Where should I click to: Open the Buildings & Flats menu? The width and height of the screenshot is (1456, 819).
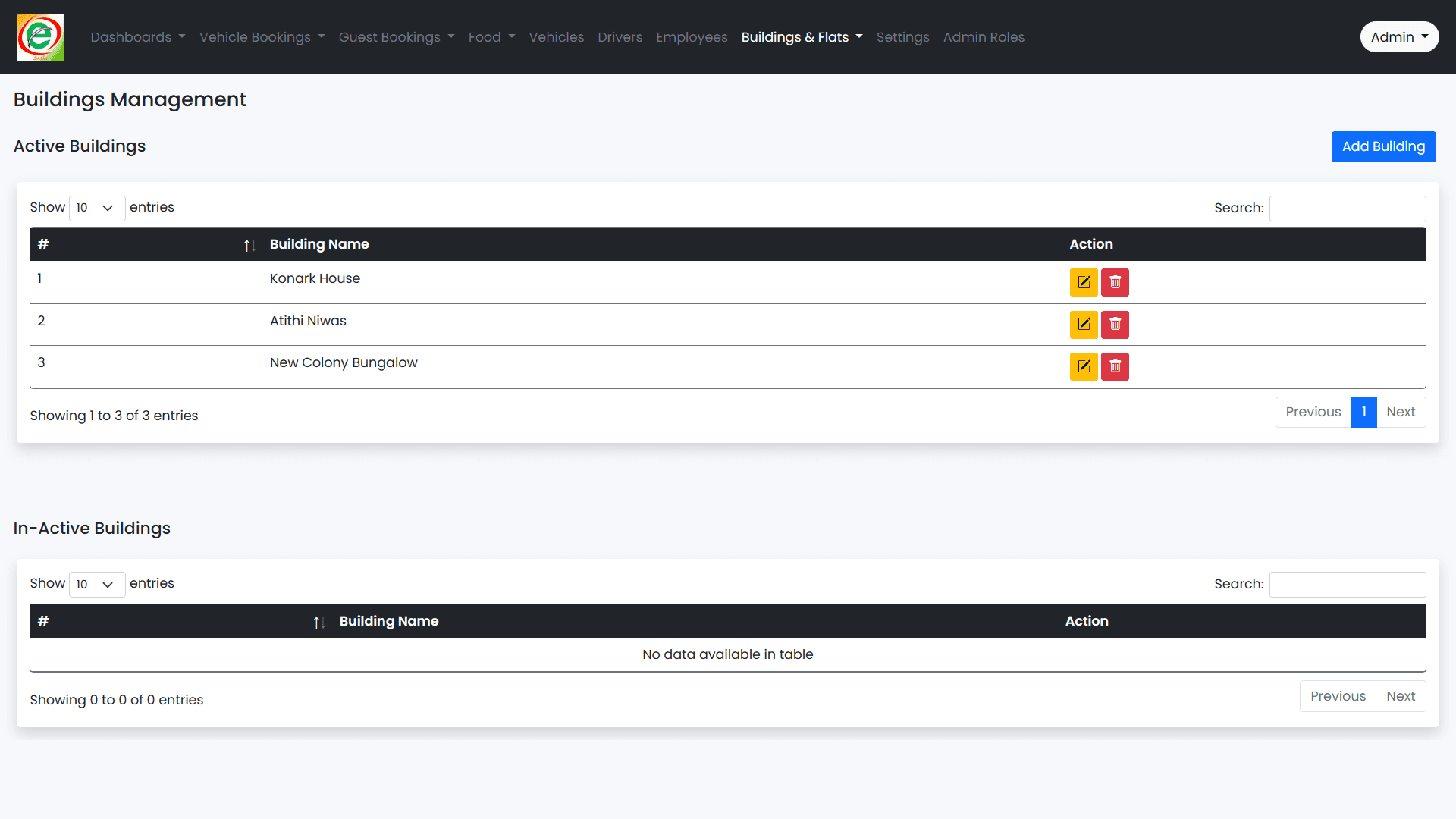[x=802, y=37]
